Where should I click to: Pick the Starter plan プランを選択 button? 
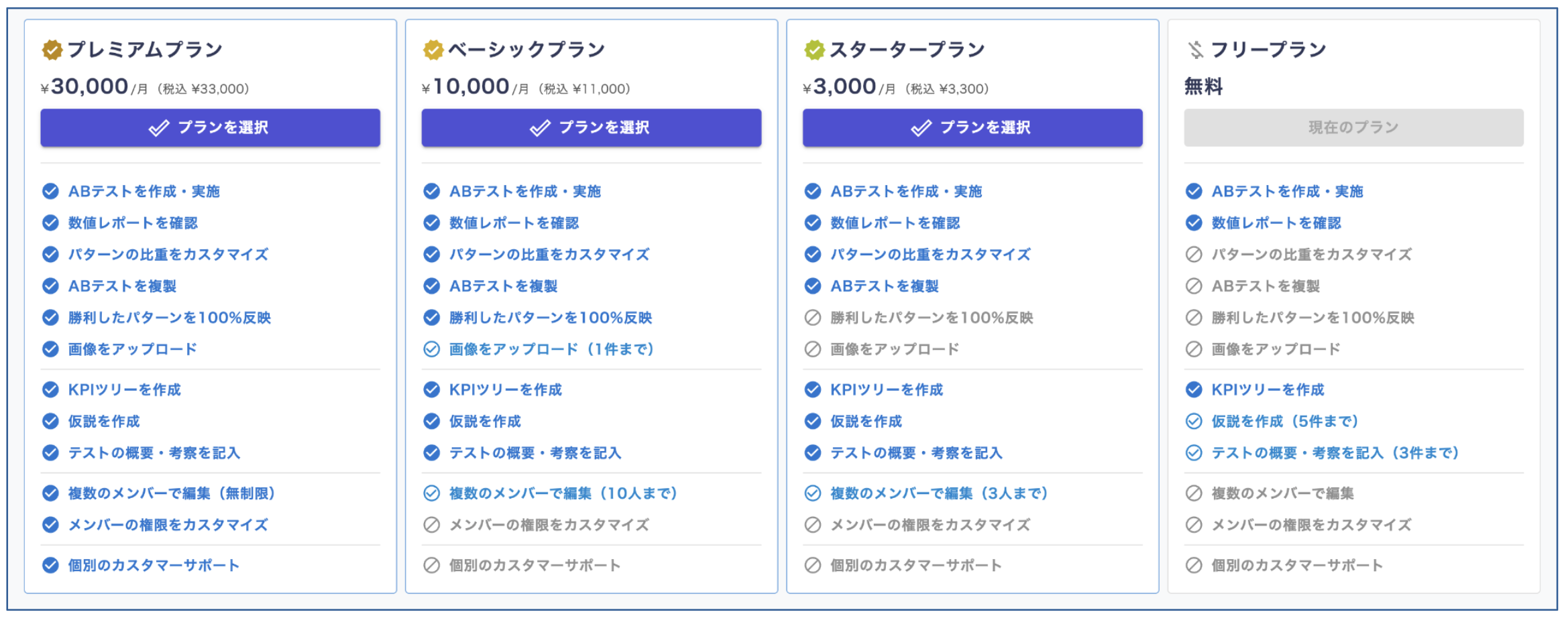tap(972, 127)
